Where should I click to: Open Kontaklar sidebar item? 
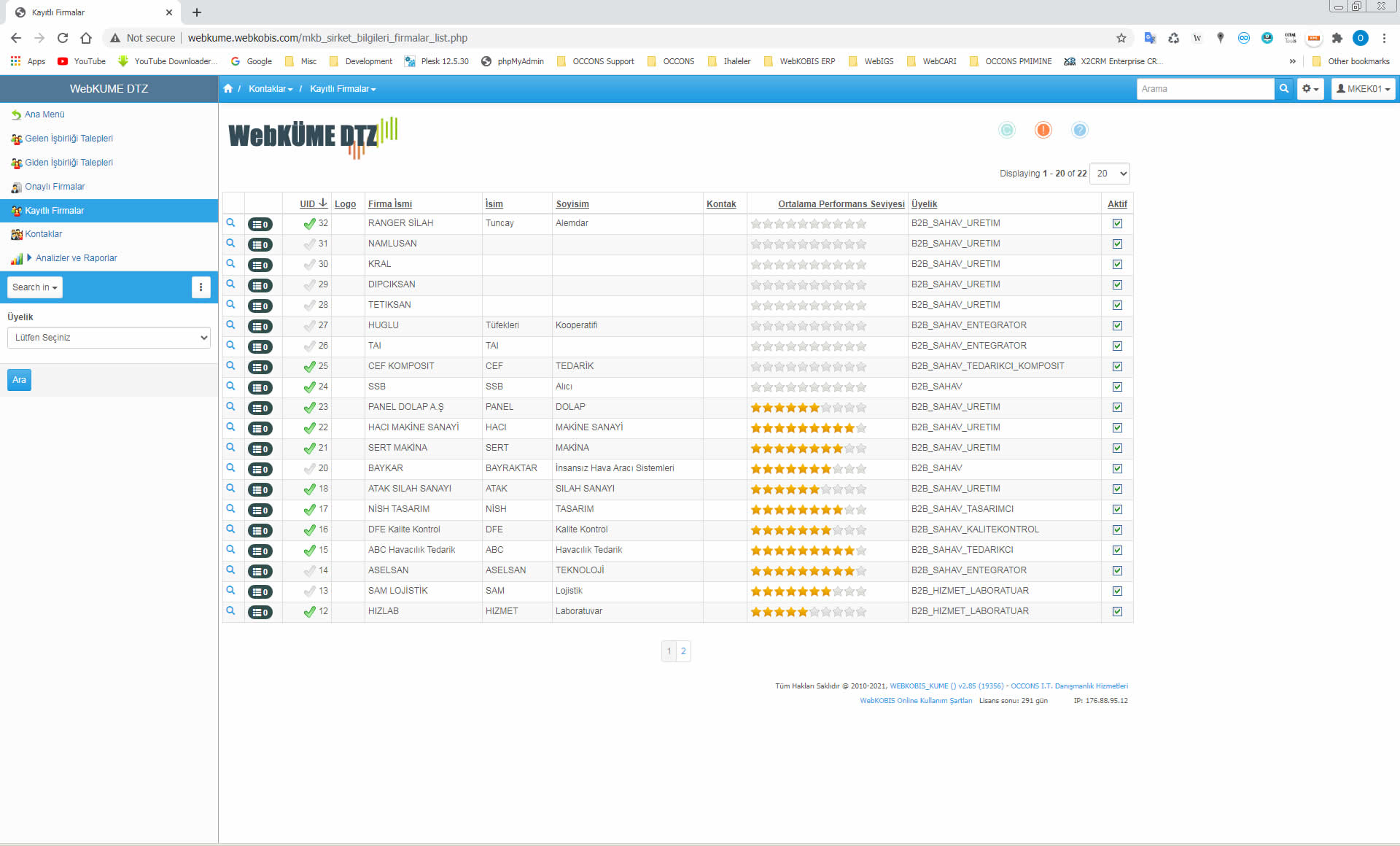click(43, 234)
